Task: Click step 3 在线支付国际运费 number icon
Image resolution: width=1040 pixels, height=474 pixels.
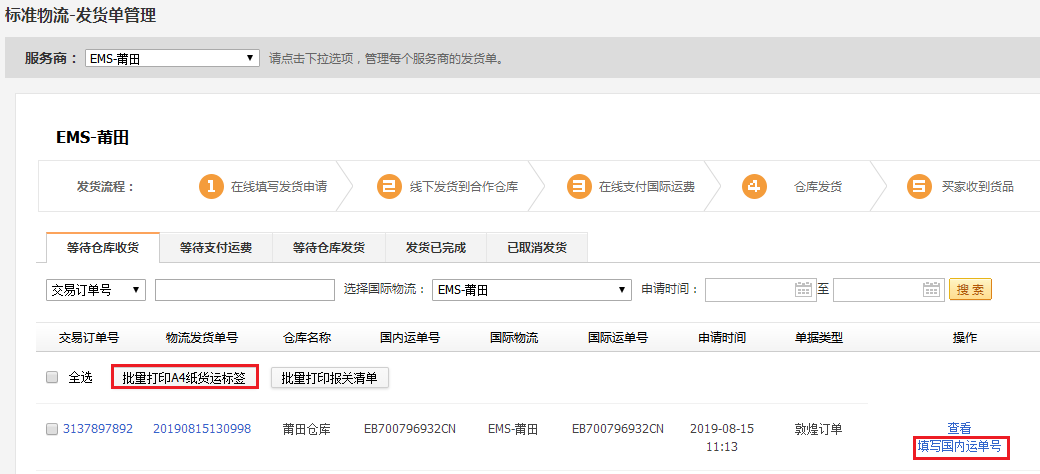Action: click(x=579, y=186)
